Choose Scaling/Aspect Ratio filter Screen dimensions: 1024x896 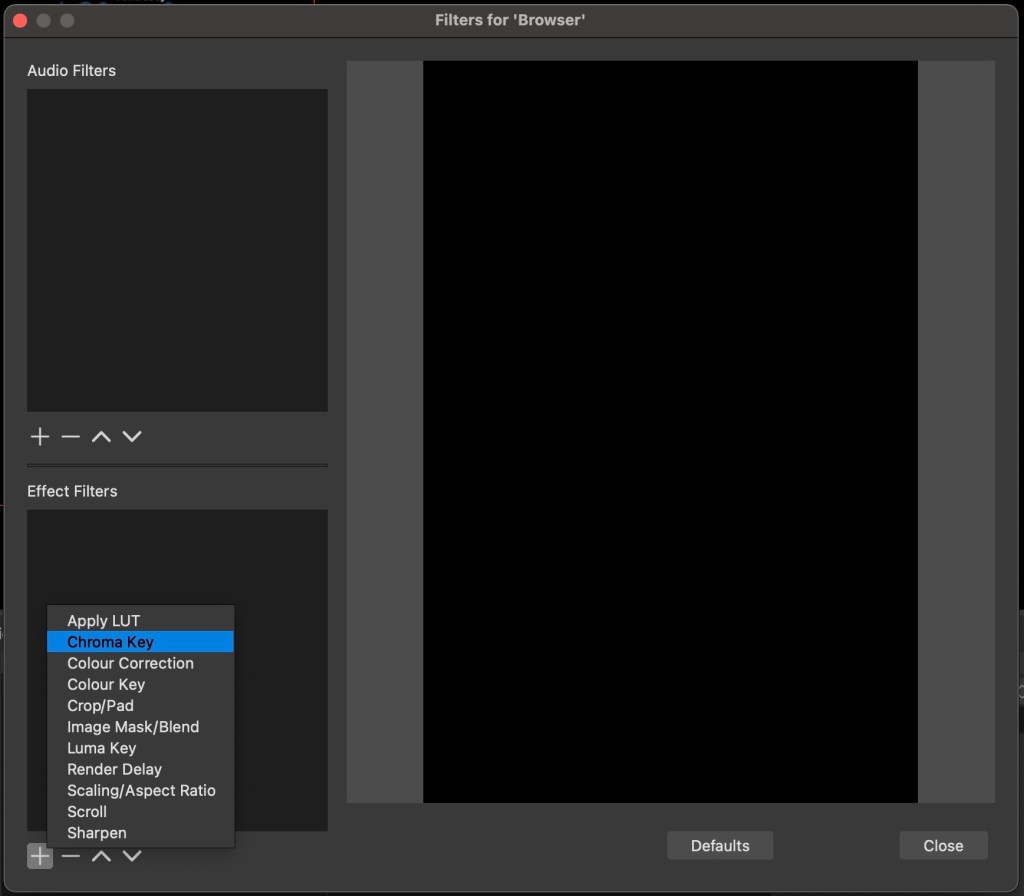point(141,790)
